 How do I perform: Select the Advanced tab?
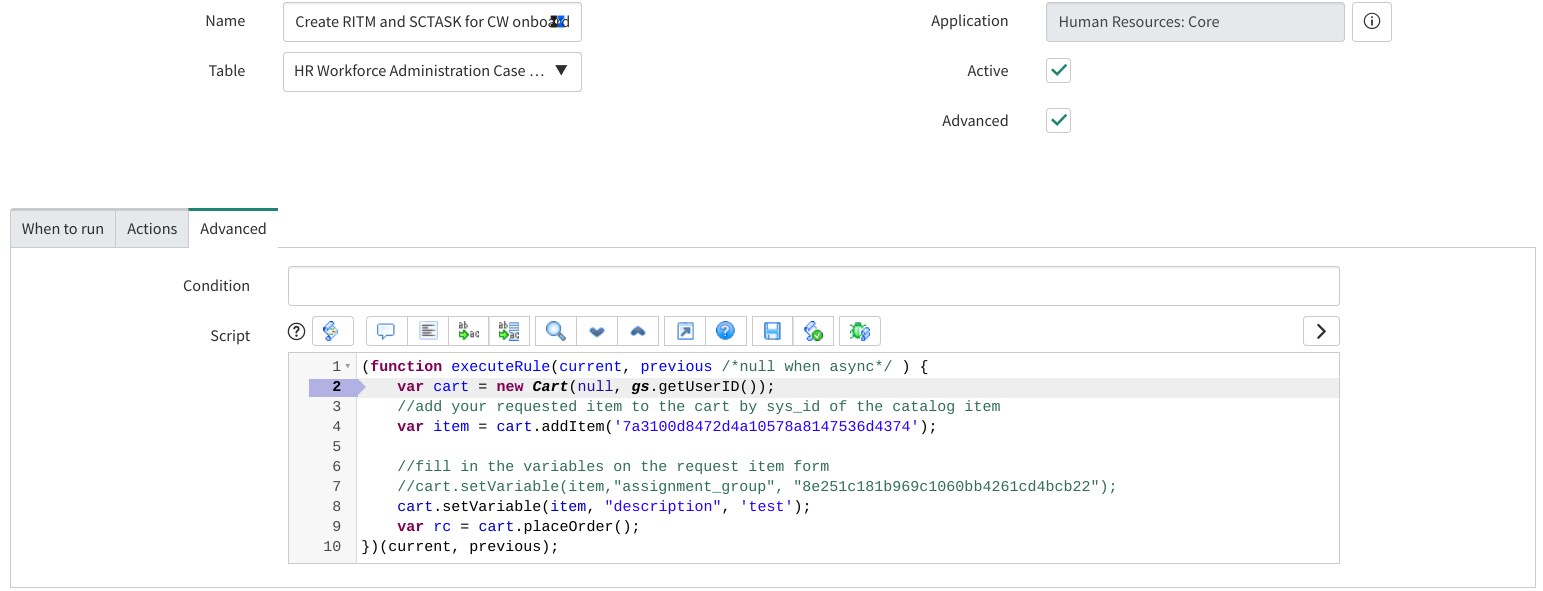click(233, 229)
